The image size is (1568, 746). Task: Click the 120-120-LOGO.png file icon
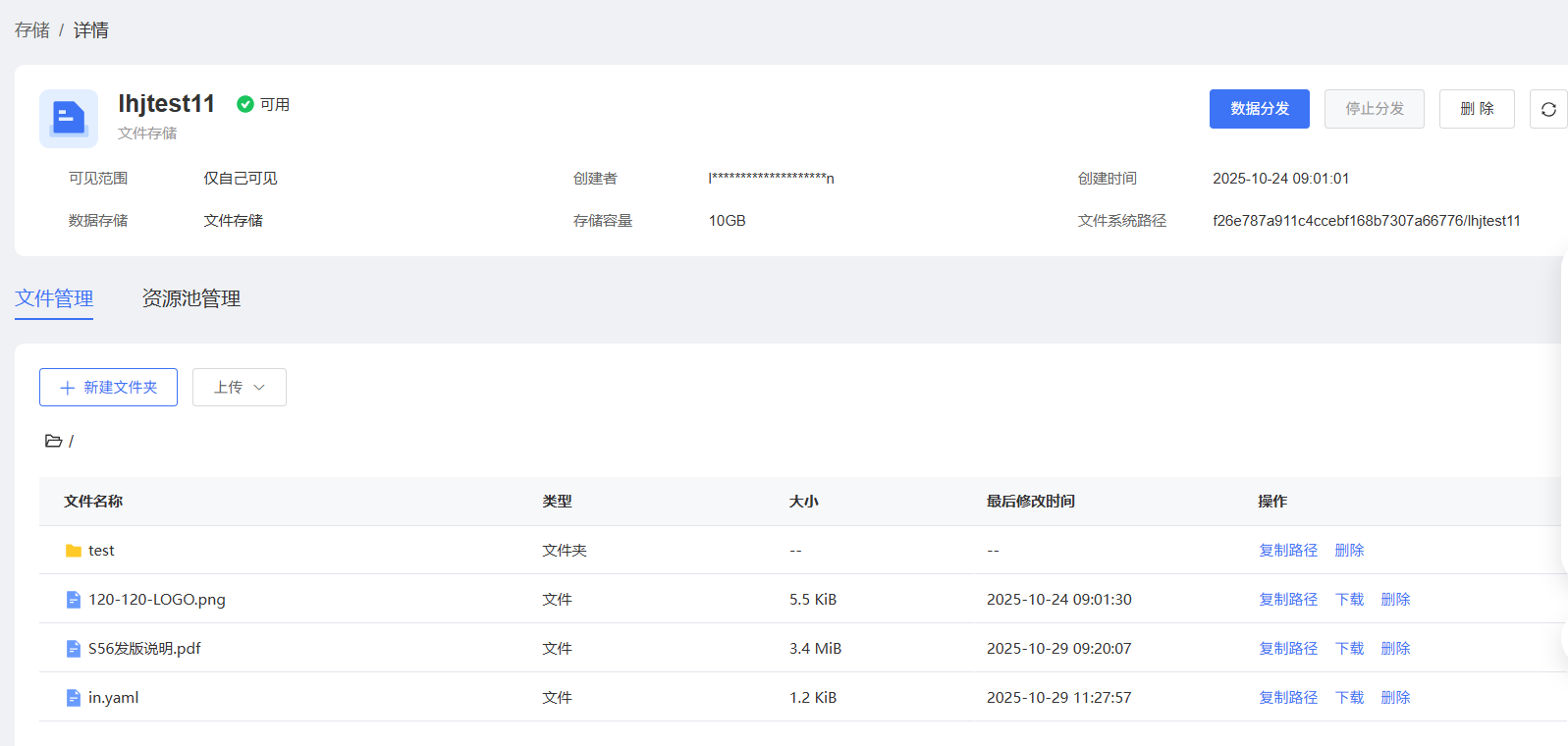74,600
